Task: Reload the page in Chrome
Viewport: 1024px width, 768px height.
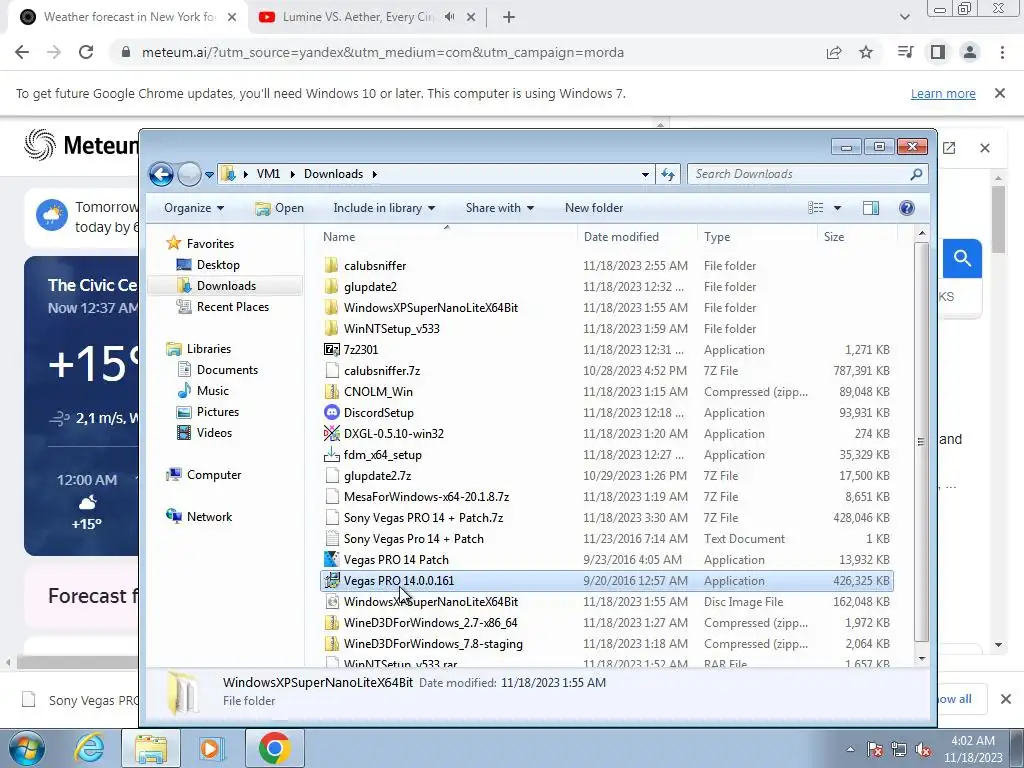Action: click(86, 52)
